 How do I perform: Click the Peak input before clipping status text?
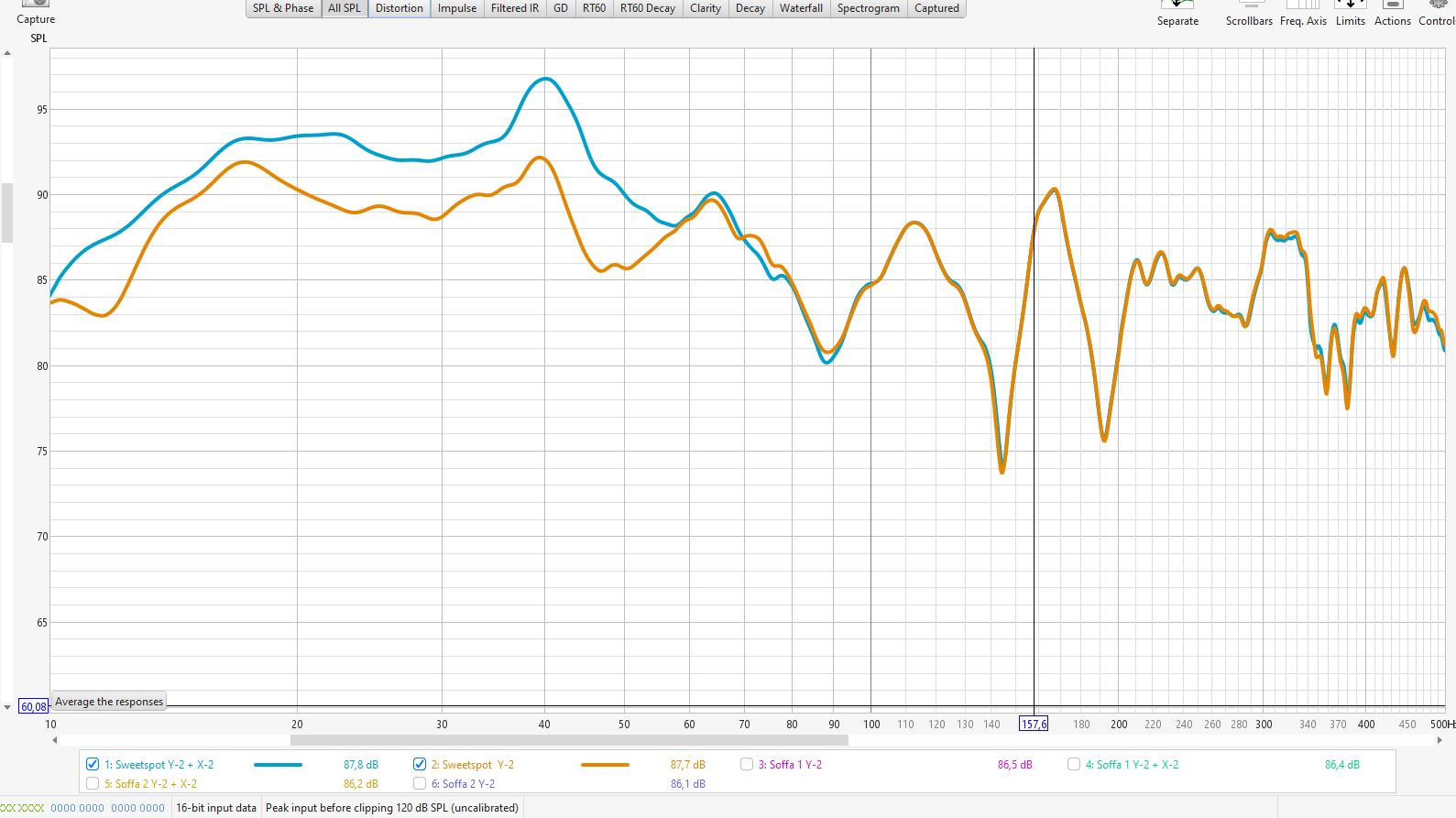[x=392, y=808]
